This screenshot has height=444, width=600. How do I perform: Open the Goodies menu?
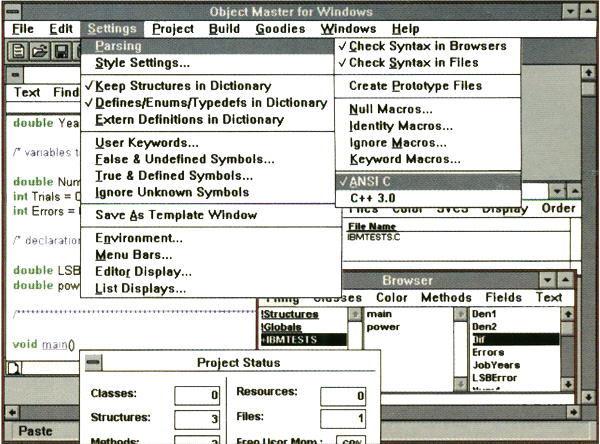pyautogui.click(x=279, y=29)
